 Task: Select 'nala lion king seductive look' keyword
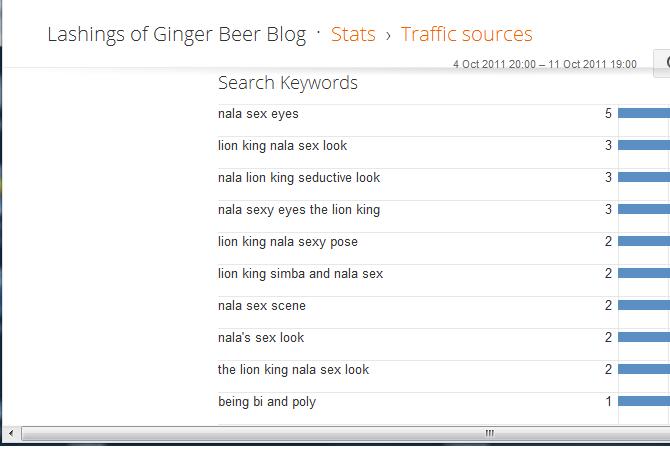click(x=299, y=178)
